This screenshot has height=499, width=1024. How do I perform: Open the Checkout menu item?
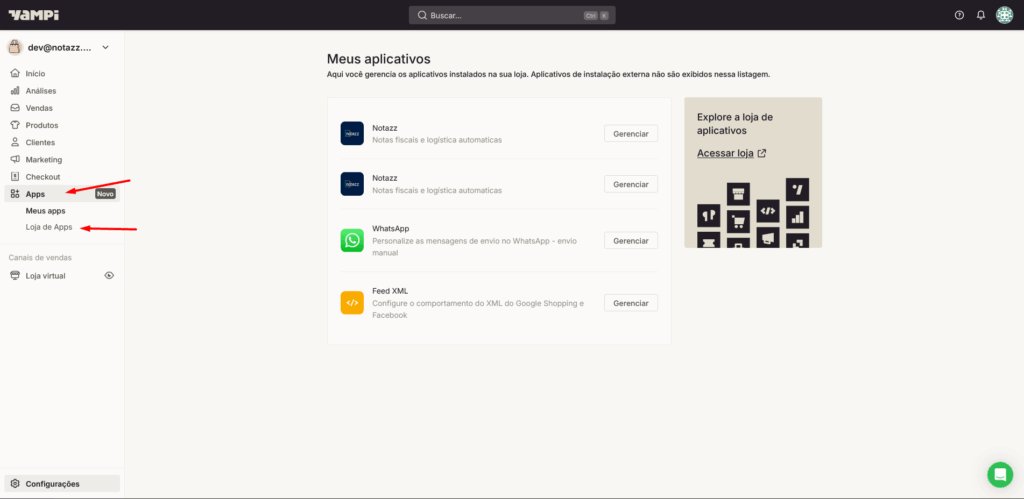(62, 176)
